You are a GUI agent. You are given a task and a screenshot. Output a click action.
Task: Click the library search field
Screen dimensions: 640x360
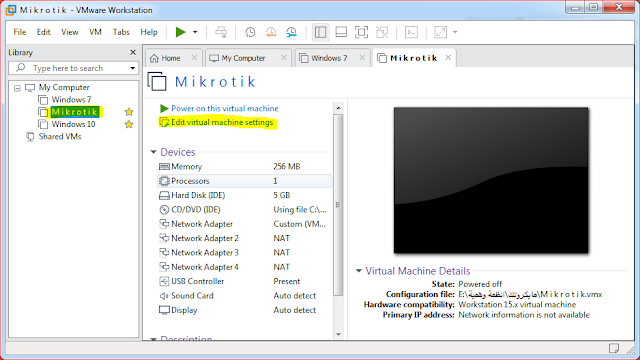[x=73, y=68]
